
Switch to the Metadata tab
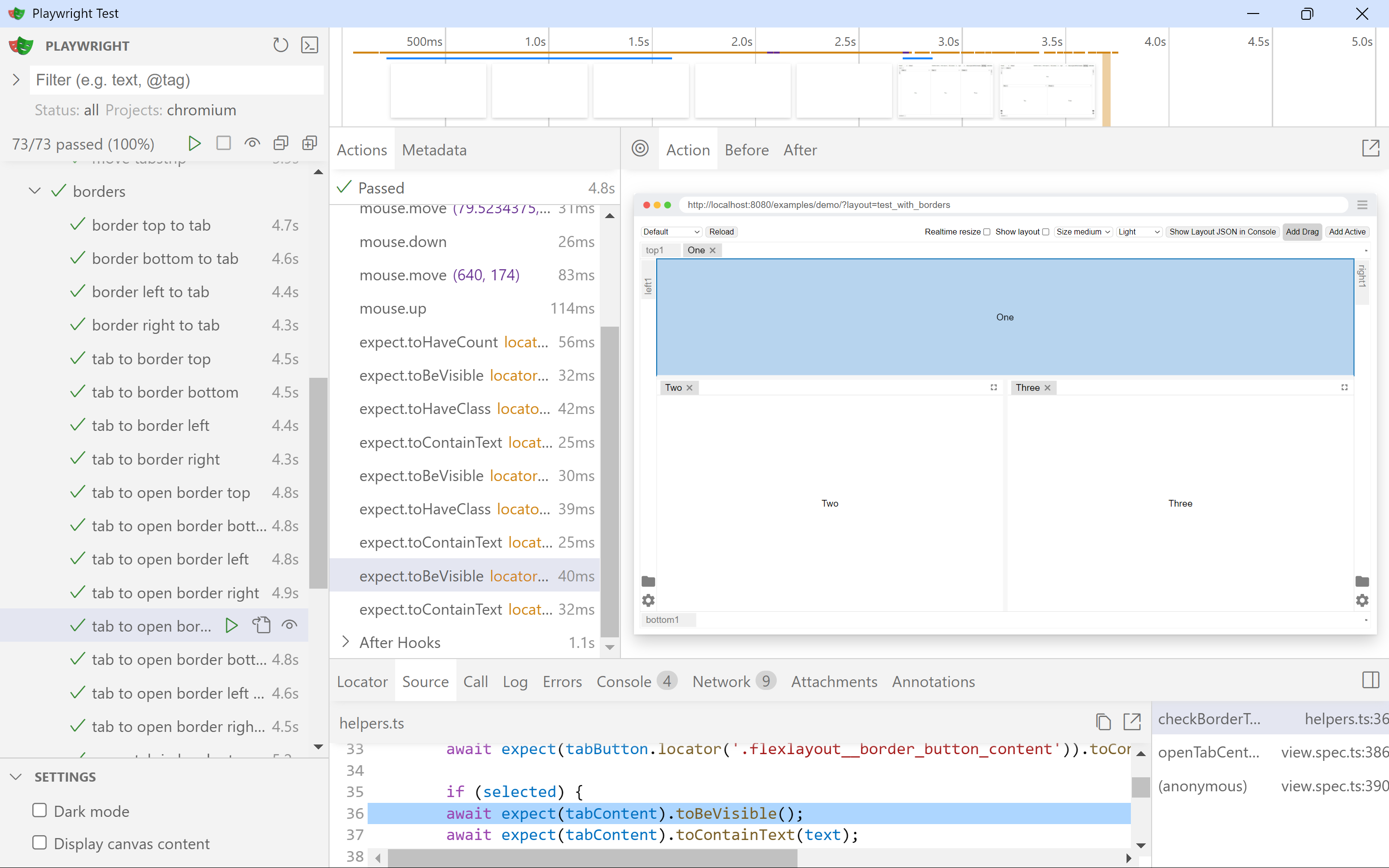[x=434, y=150]
